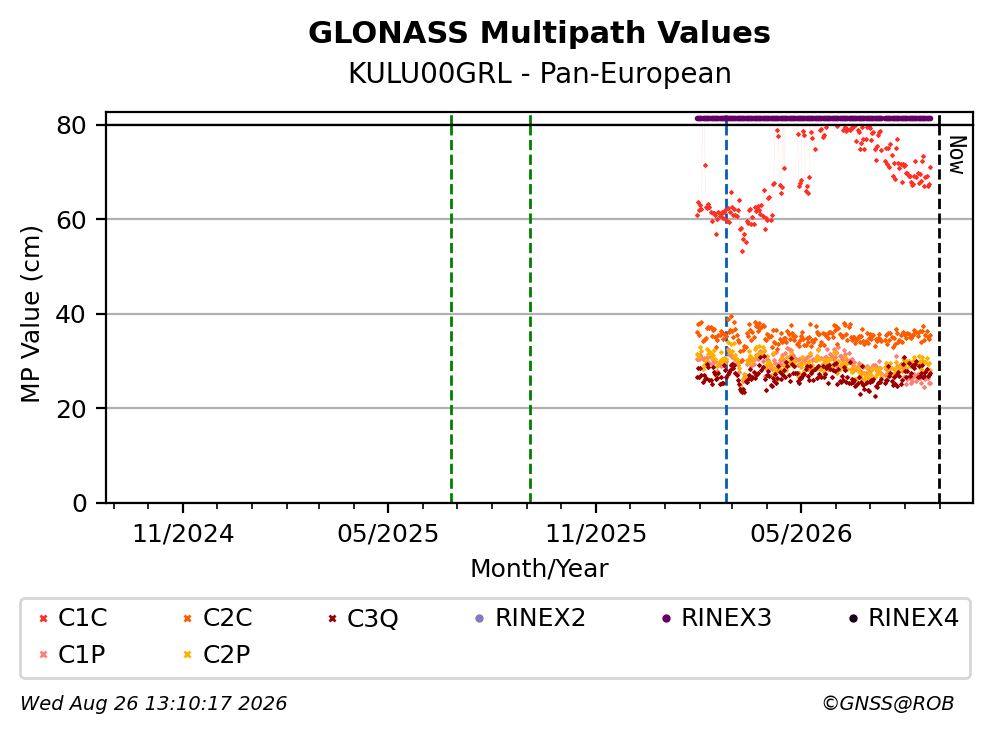Screen dimensions: 993x734
Task: Click the 'MP Value (cm)' axis label
Action: (30, 314)
